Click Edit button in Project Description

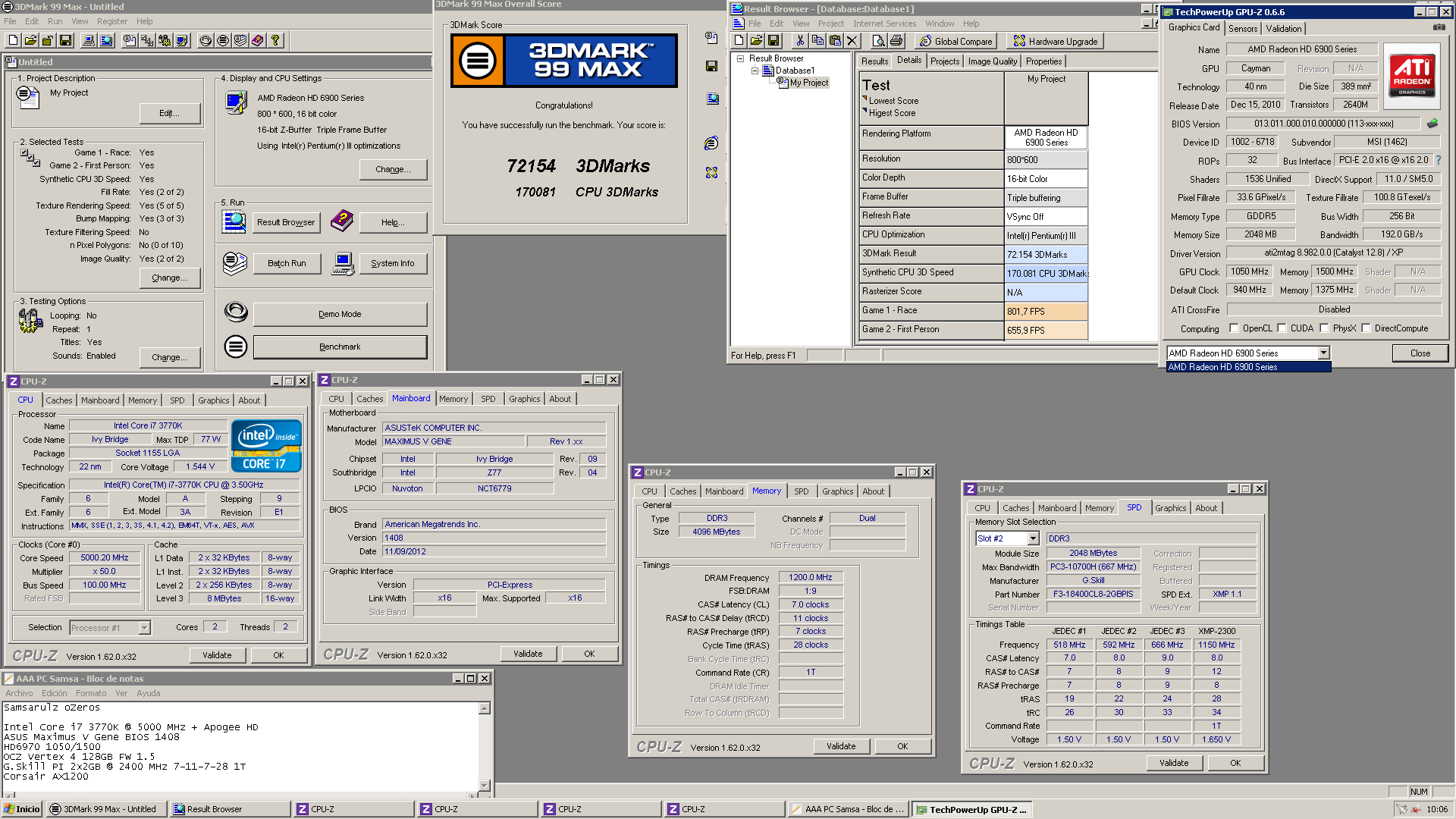pos(170,113)
